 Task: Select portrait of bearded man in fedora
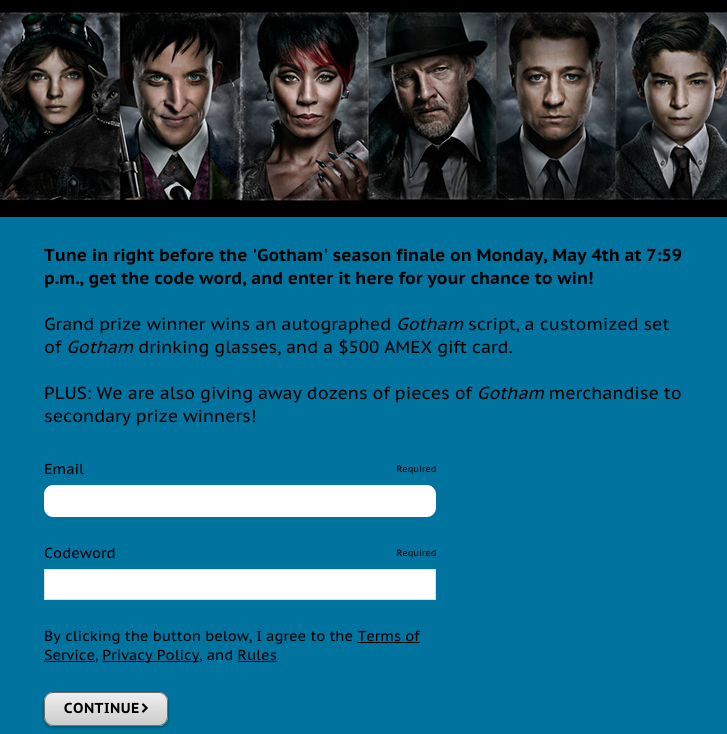tap(433, 106)
